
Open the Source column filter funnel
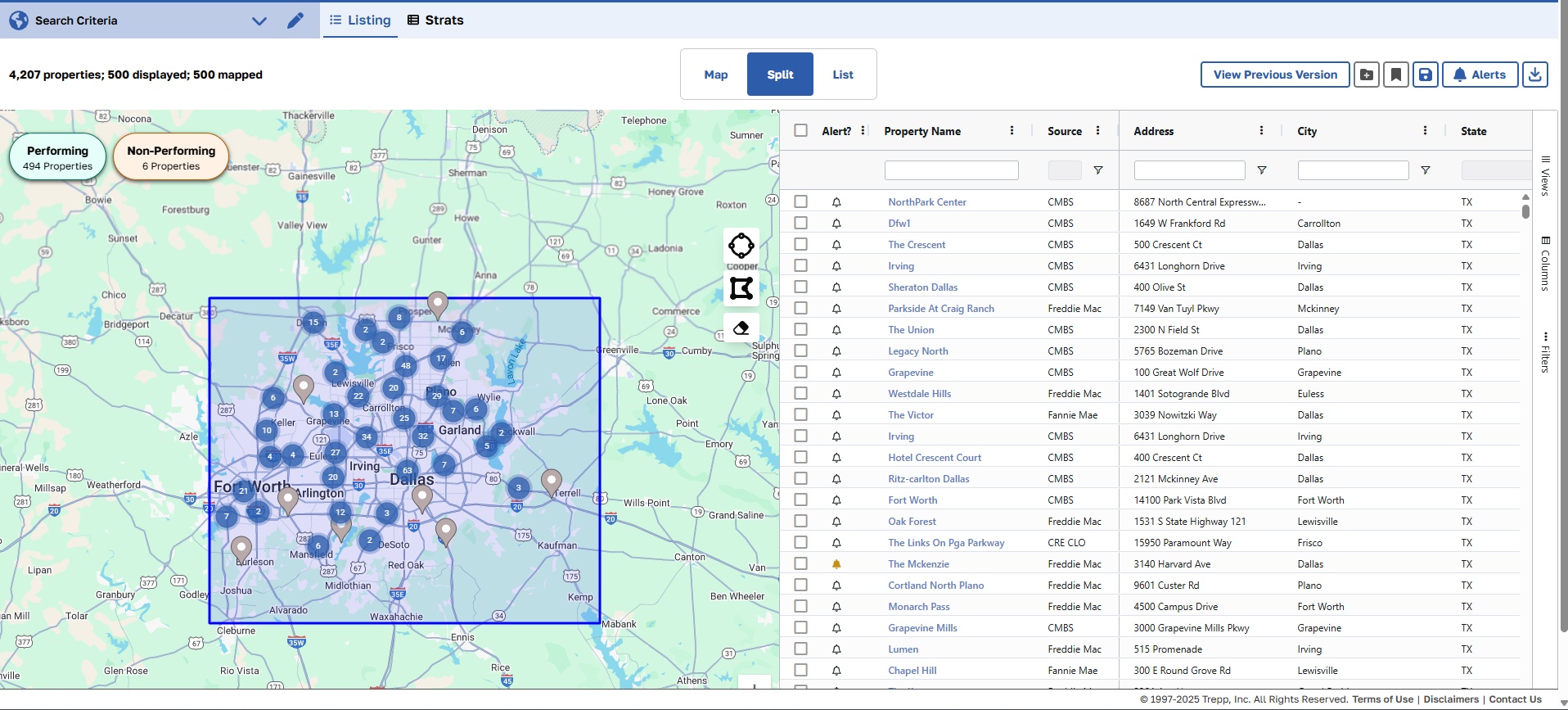coord(1098,170)
